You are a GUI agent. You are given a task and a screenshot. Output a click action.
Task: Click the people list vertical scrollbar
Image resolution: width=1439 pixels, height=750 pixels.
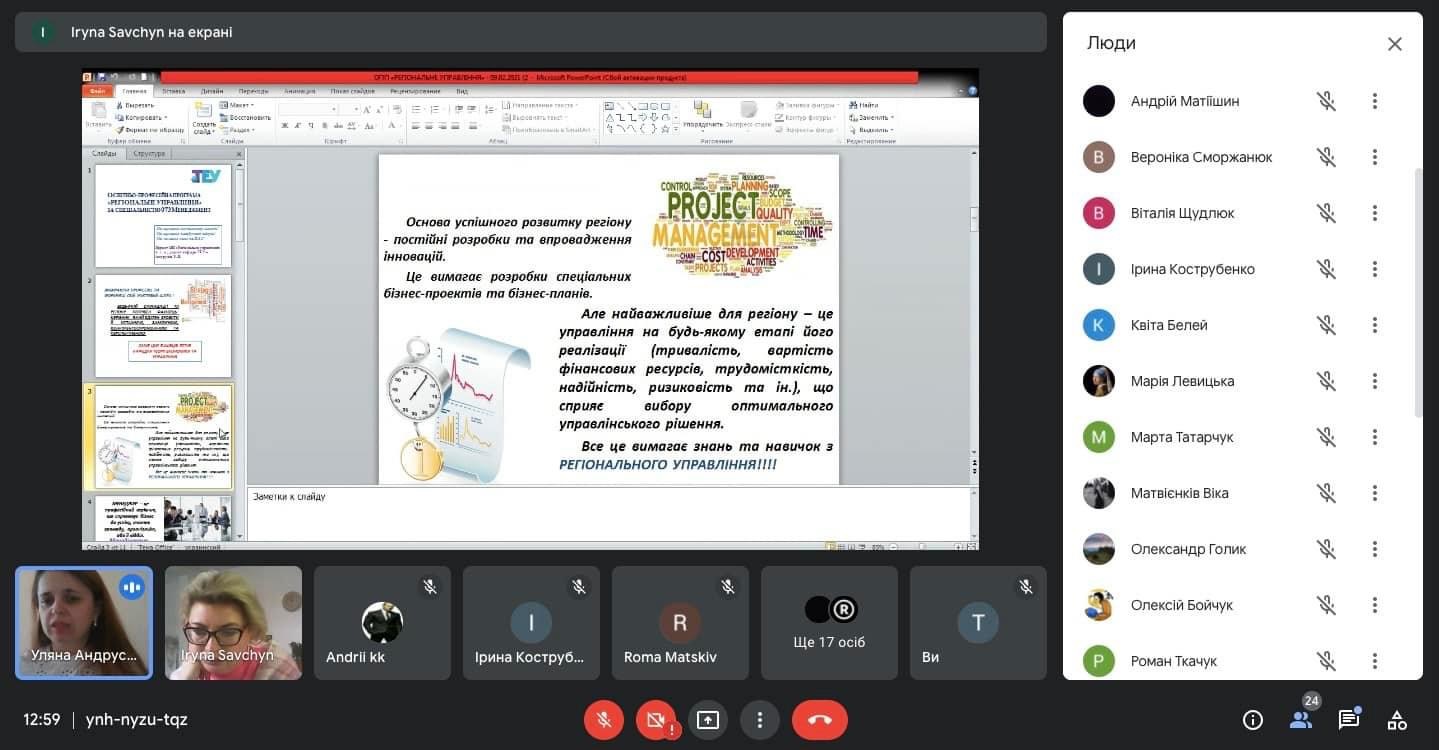(1418, 290)
